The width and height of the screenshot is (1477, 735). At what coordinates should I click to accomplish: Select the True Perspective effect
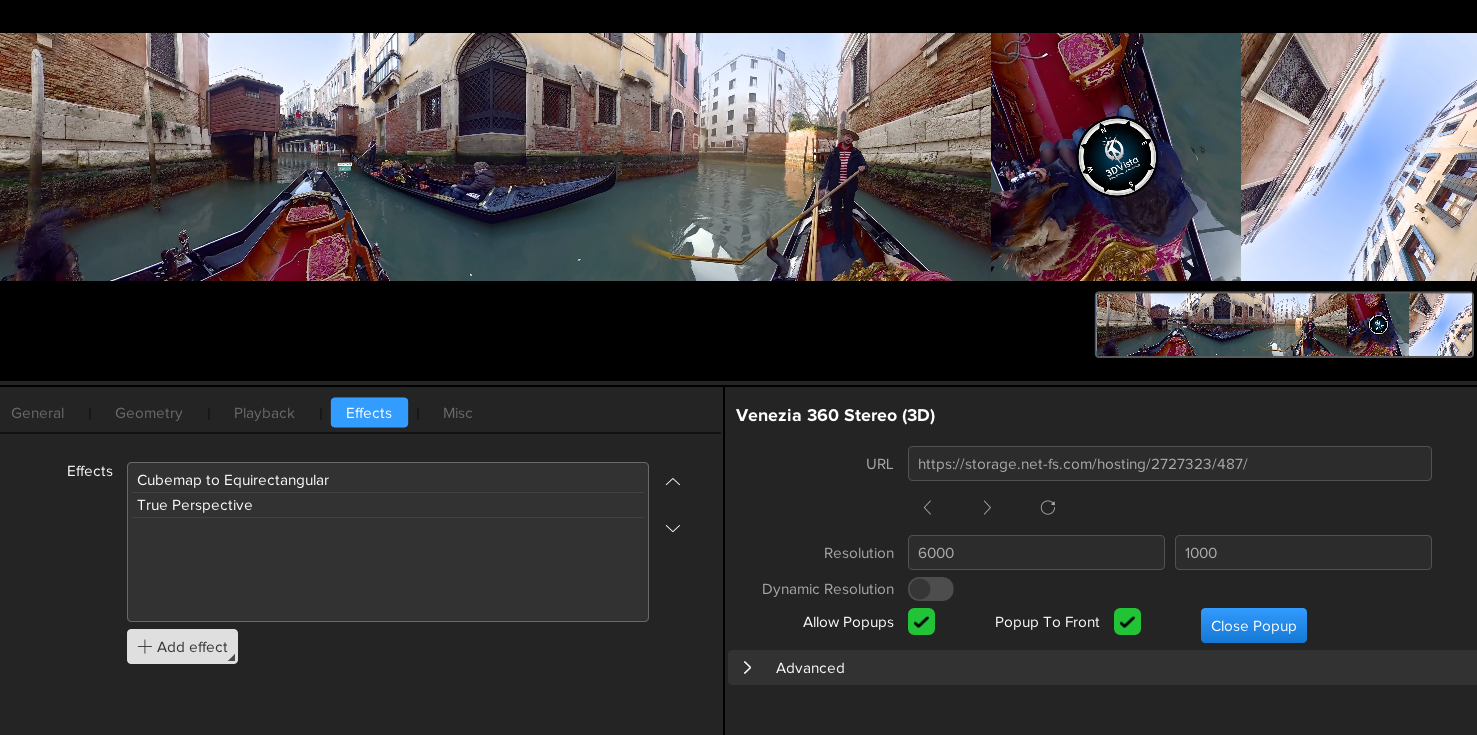(195, 505)
